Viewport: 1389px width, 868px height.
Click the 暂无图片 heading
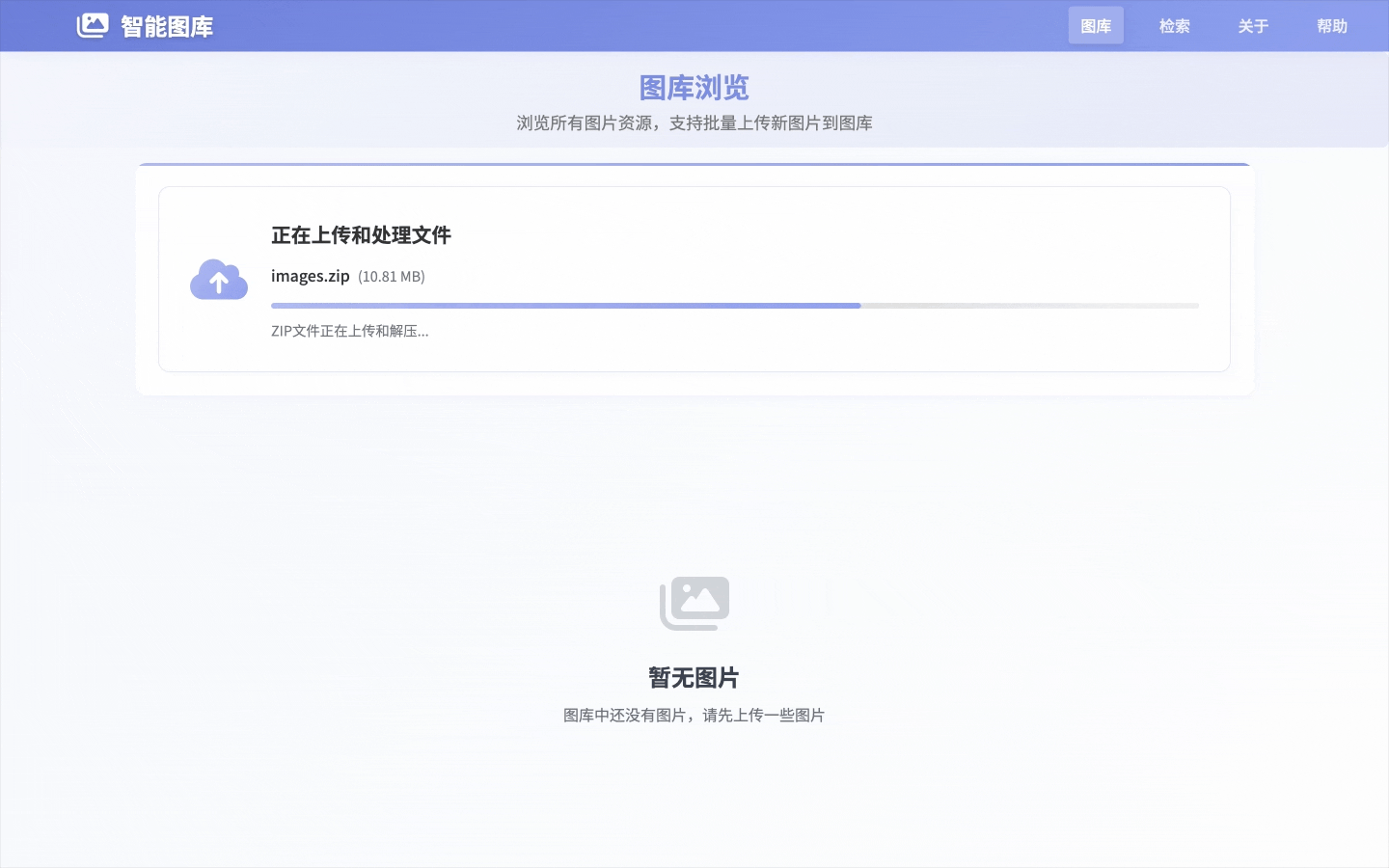click(694, 678)
